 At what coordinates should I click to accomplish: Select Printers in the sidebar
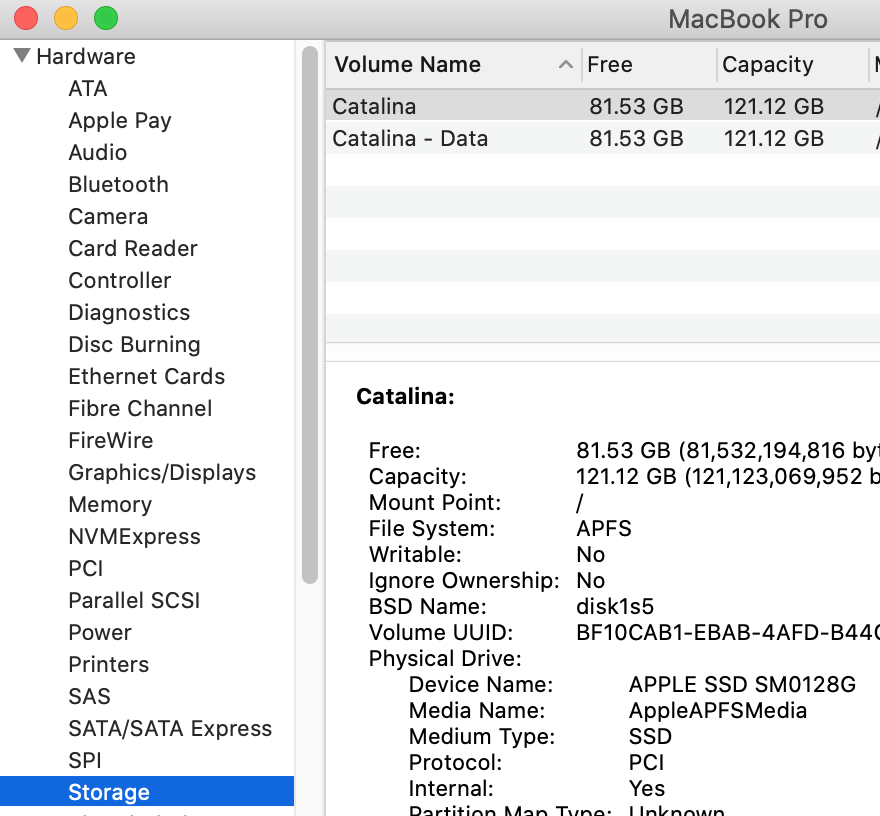tap(109, 664)
